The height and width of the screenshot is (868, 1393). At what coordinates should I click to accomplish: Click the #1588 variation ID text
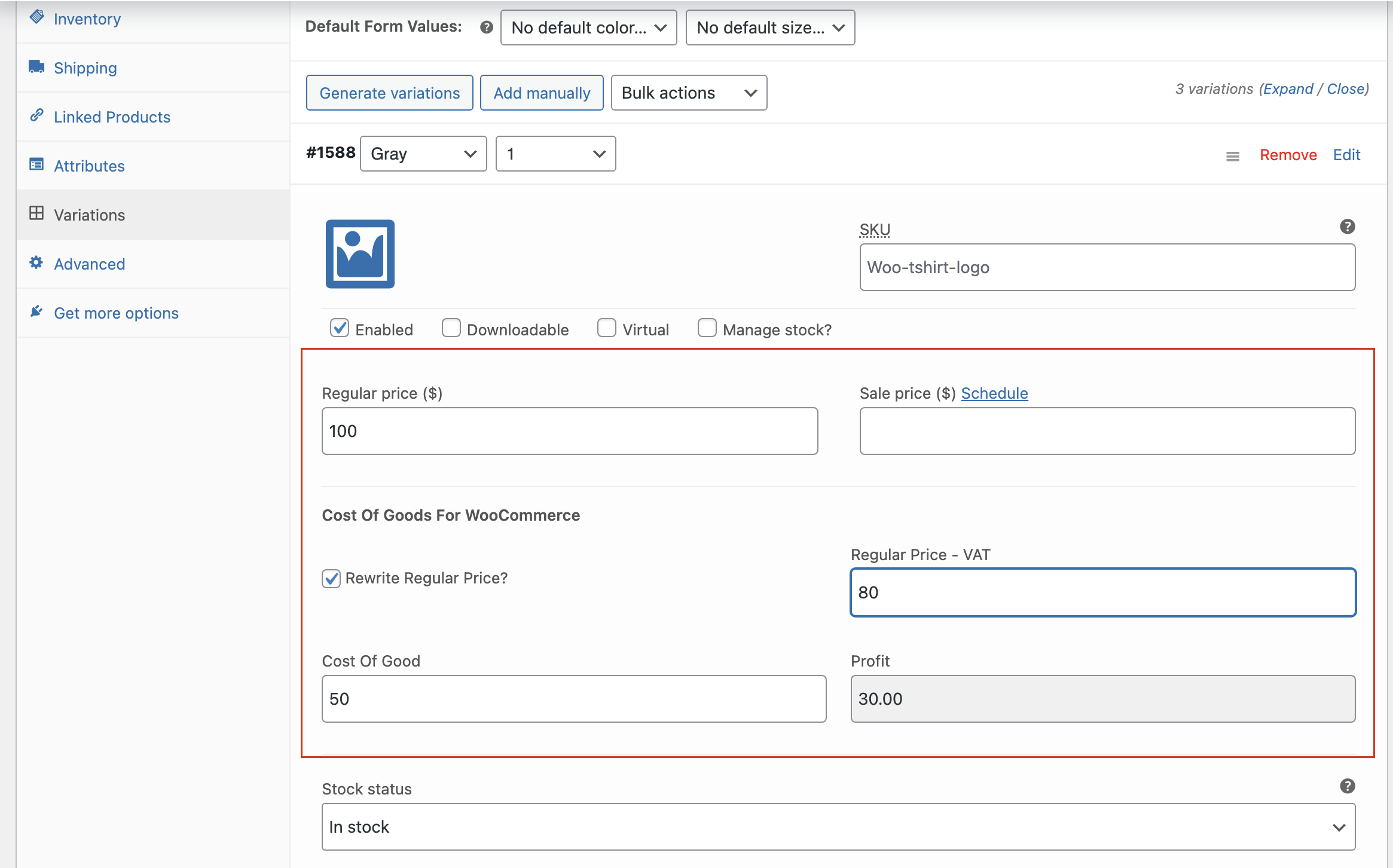point(331,153)
